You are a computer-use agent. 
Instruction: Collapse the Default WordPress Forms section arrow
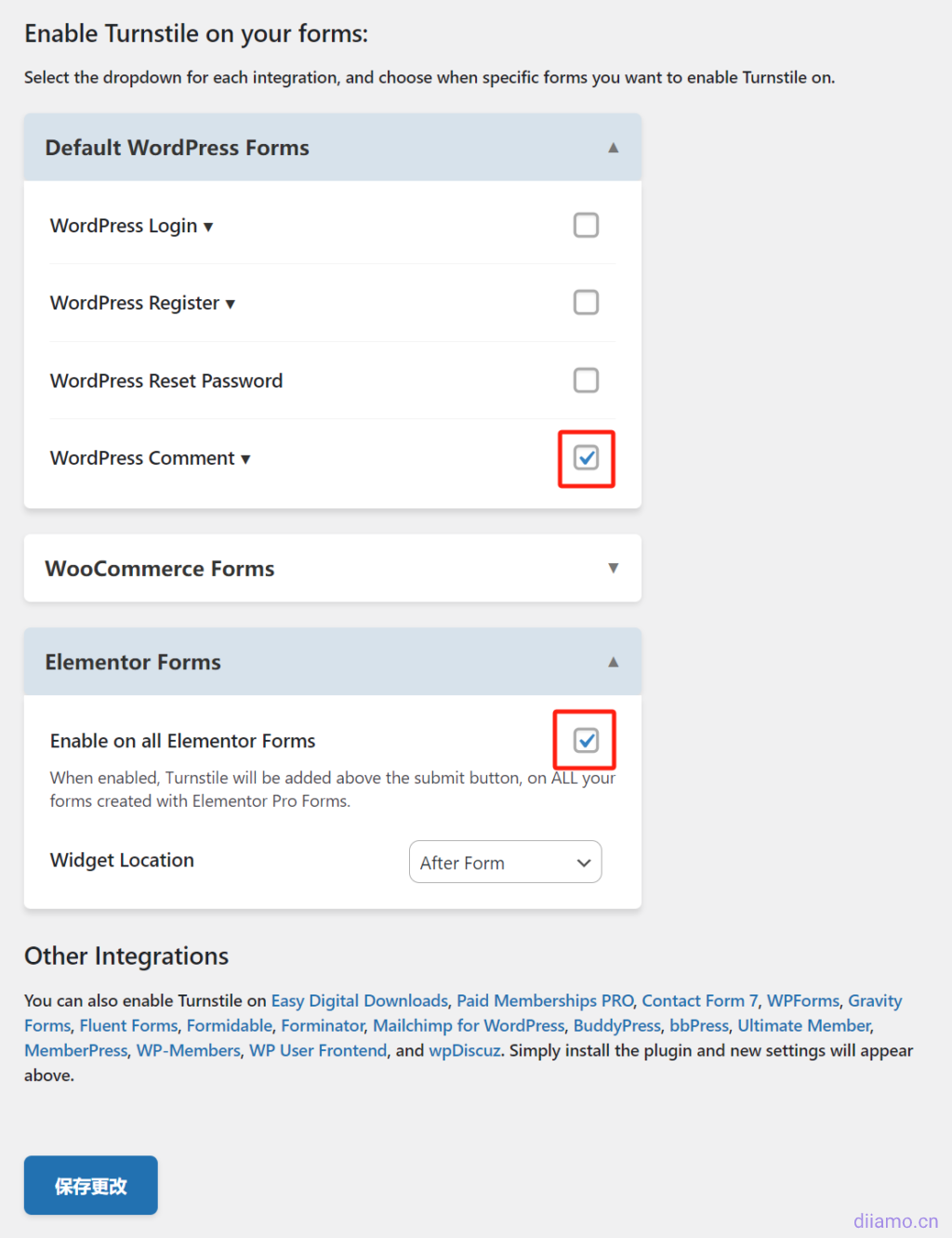pos(613,148)
